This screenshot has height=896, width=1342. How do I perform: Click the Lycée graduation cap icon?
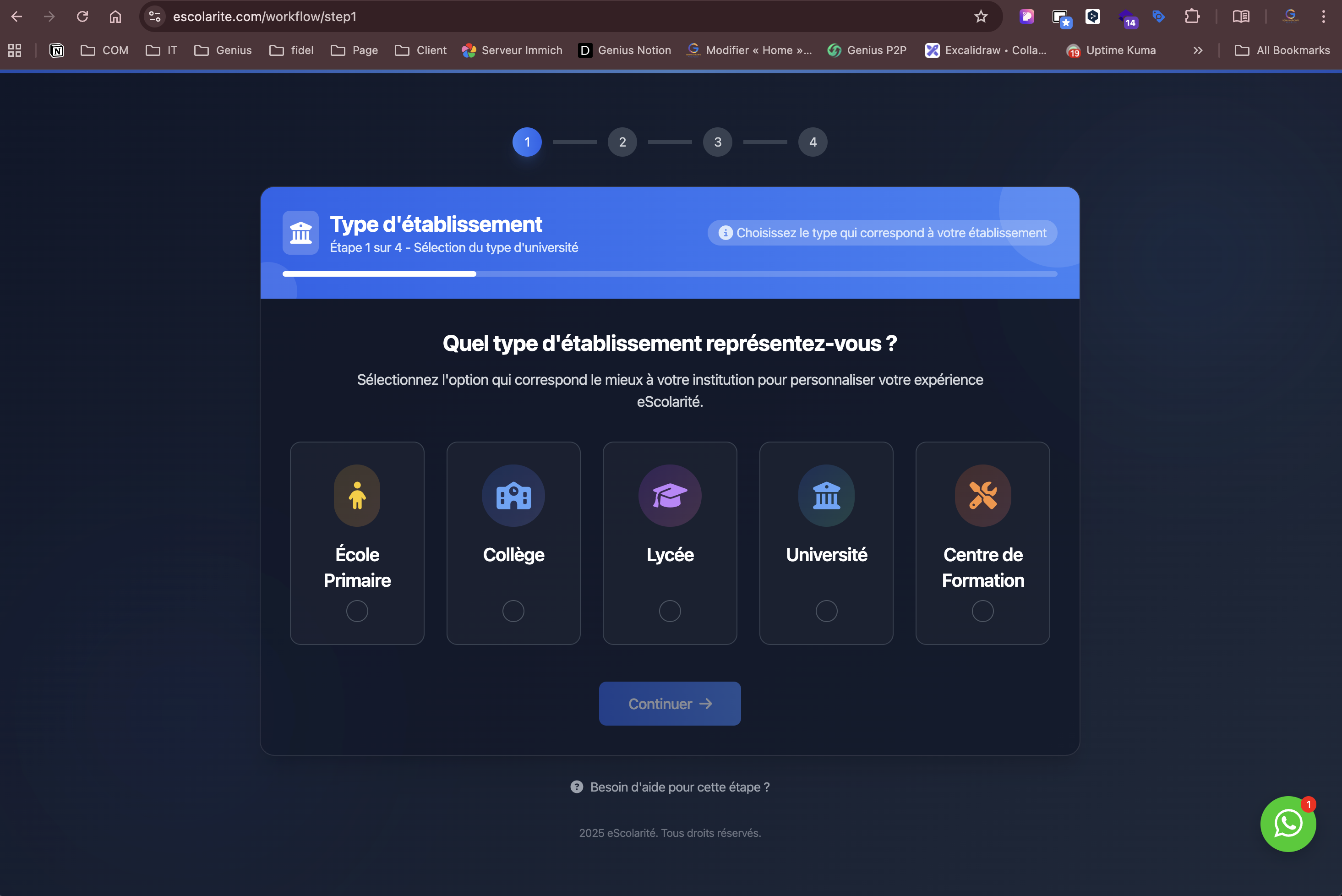coord(670,496)
